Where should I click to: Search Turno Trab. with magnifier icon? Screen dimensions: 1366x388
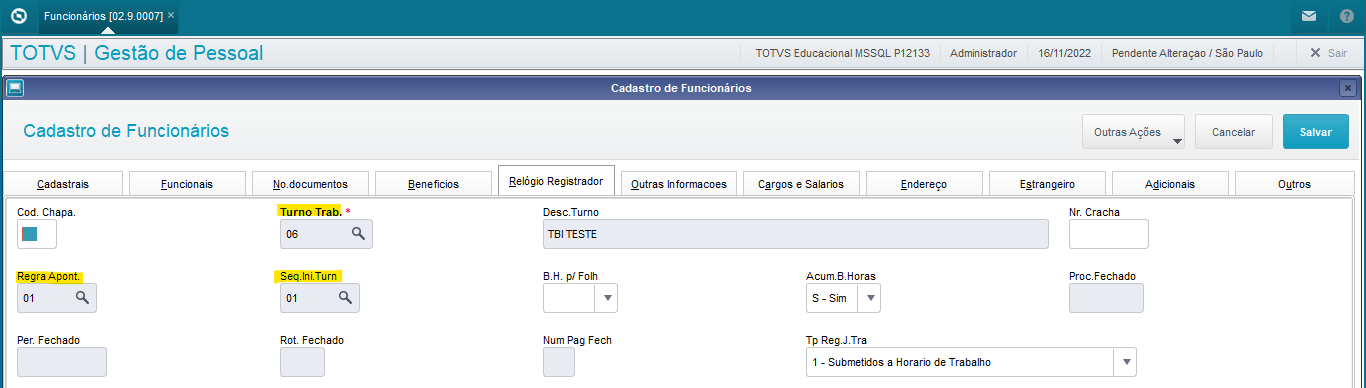pos(358,234)
